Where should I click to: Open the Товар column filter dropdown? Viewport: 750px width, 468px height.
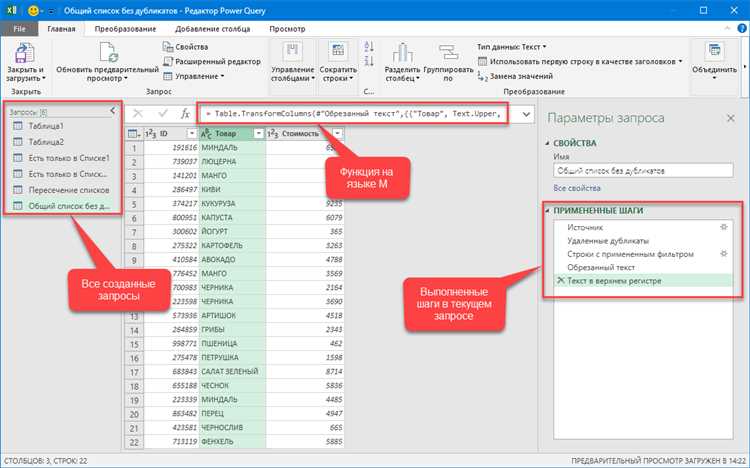258,134
